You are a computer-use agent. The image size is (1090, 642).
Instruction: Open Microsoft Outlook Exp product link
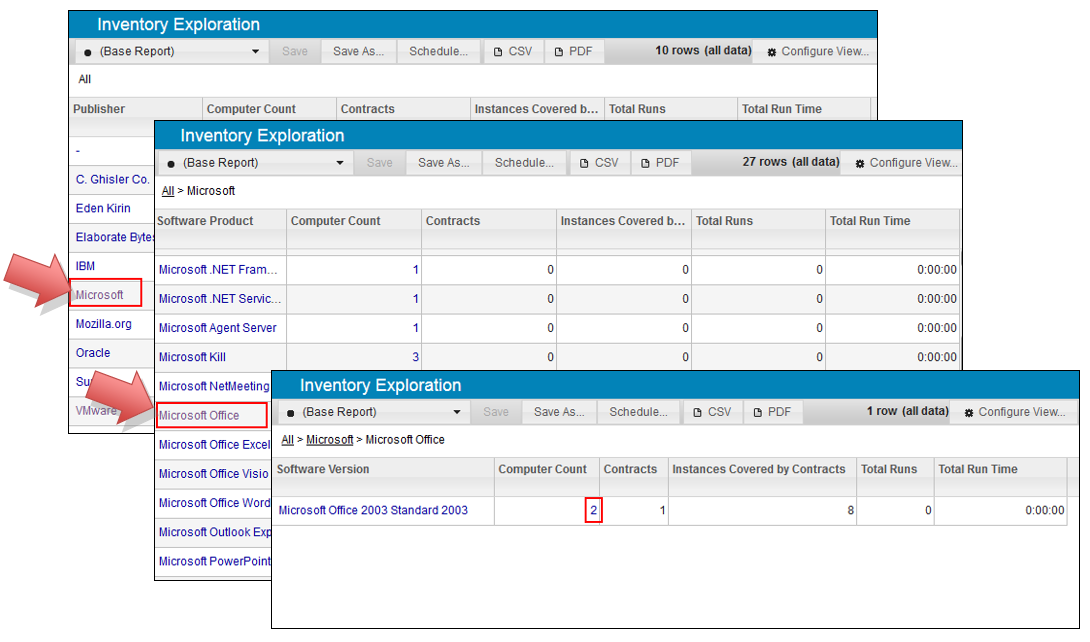pos(215,532)
